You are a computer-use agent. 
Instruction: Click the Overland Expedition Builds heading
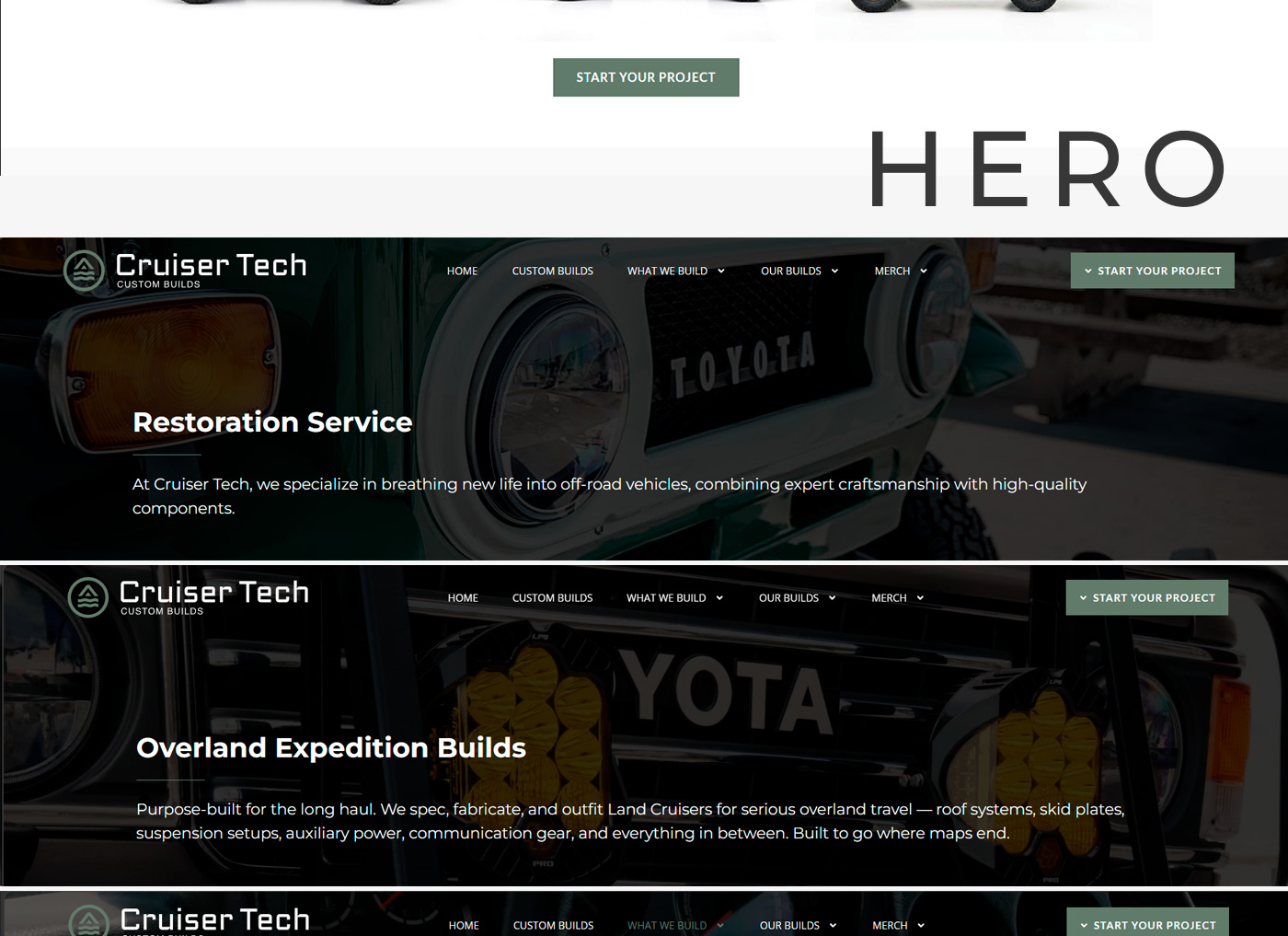click(x=331, y=747)
